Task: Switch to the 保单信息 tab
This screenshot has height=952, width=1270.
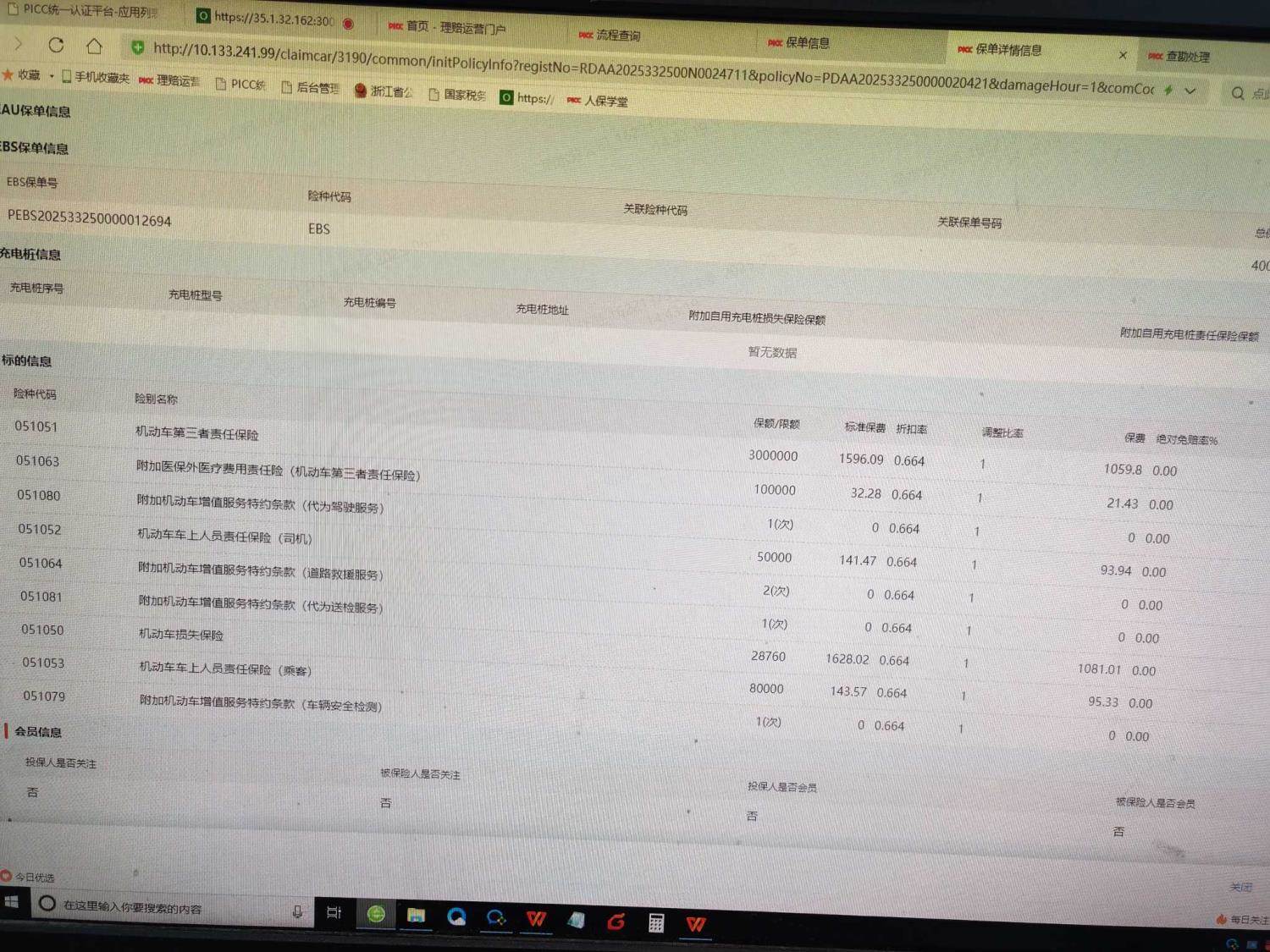Action: click(x=806, y=43)
